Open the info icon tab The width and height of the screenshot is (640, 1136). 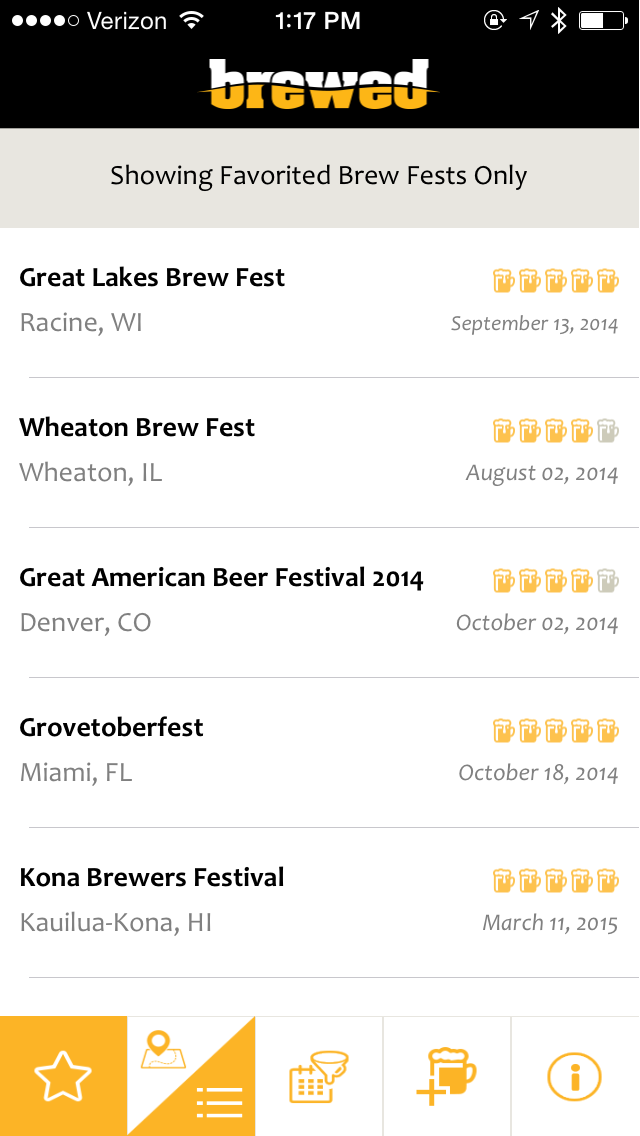tap(575, 1076)
